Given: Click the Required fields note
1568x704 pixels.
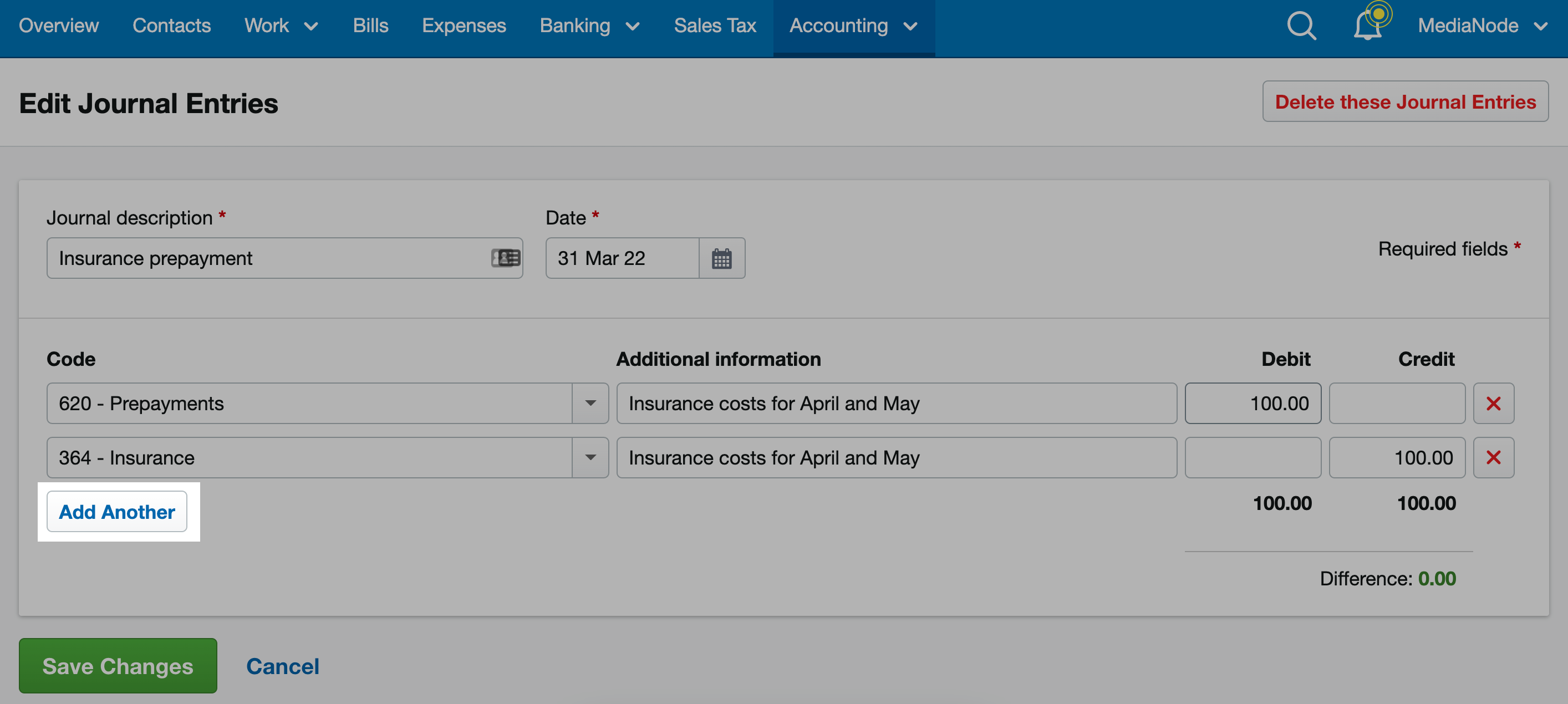Looking at the screenshot, I should pyautogui.click(x=1449, y=249).
